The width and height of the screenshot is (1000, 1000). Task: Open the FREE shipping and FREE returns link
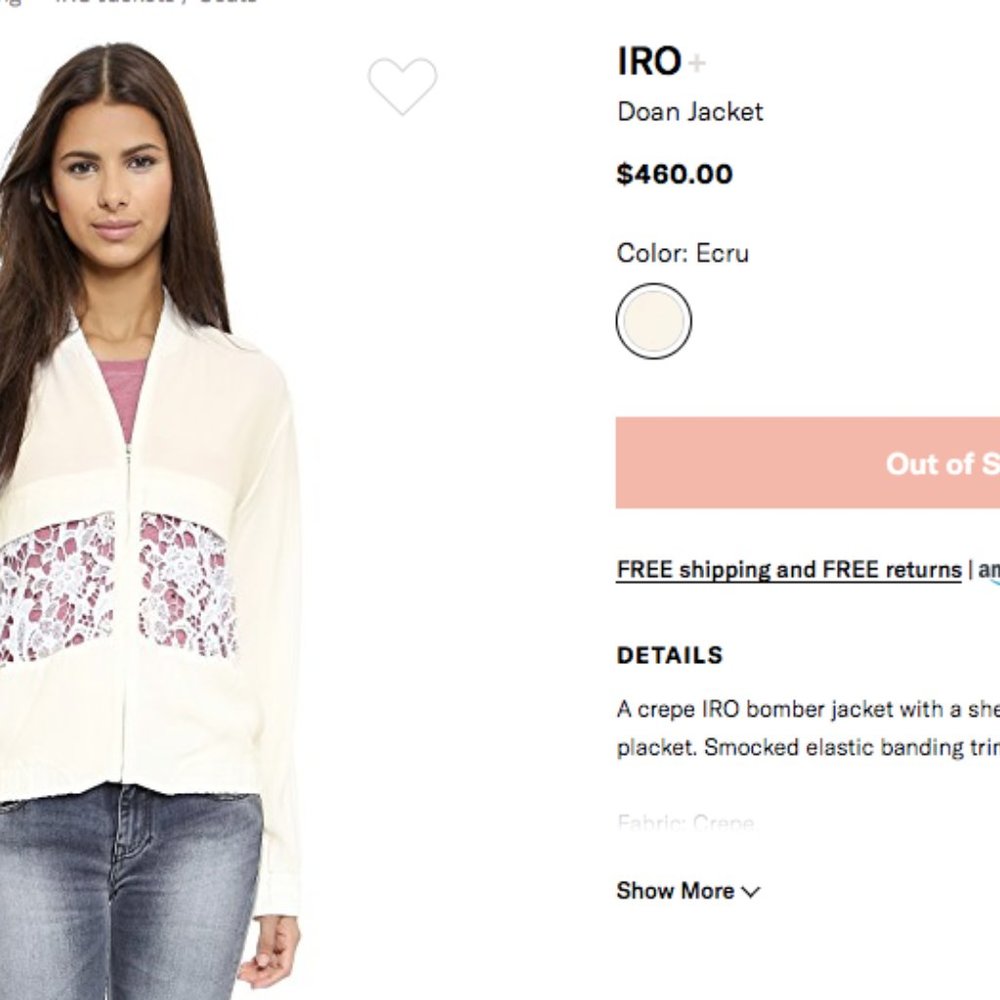click(x=788, y=569)
